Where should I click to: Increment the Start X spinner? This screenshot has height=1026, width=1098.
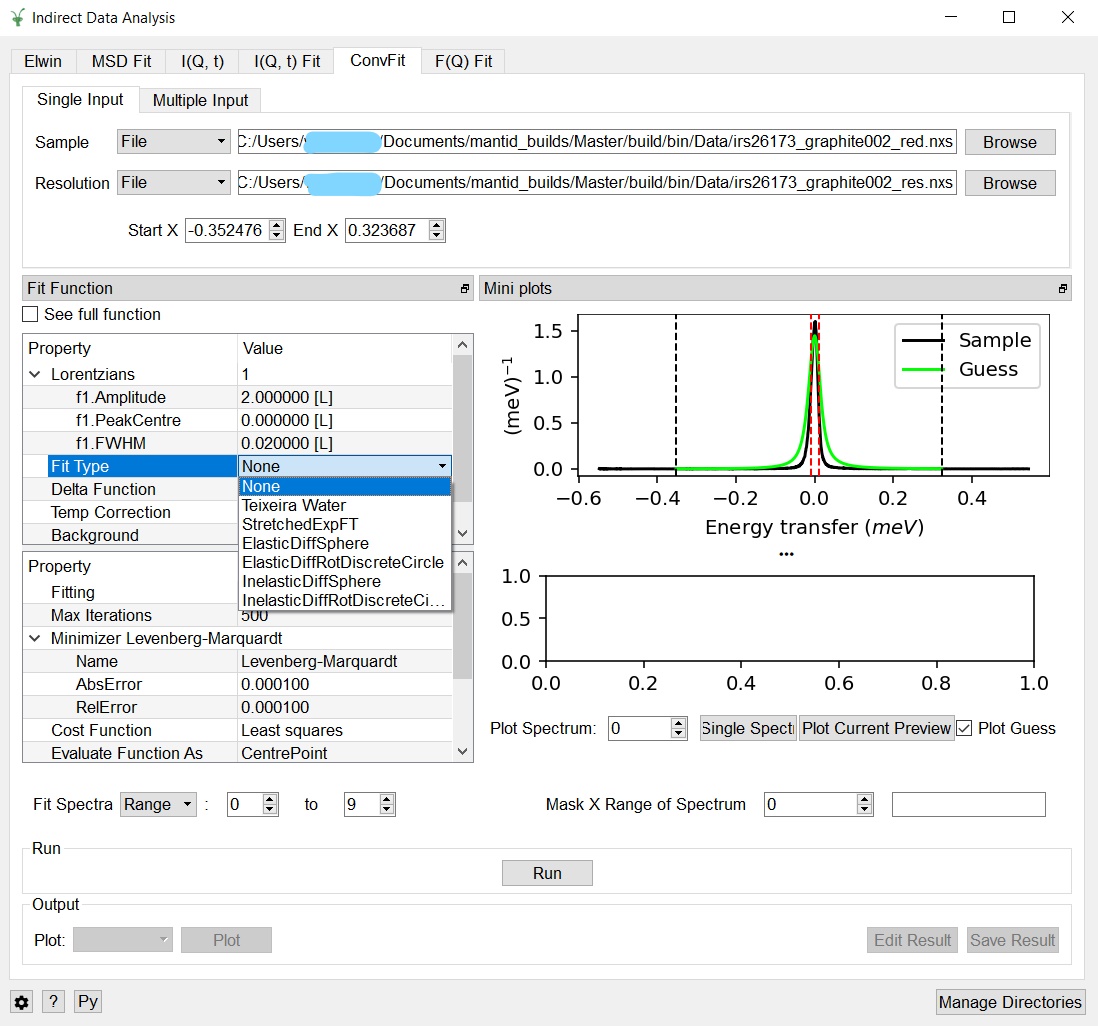tap(277, 225)
